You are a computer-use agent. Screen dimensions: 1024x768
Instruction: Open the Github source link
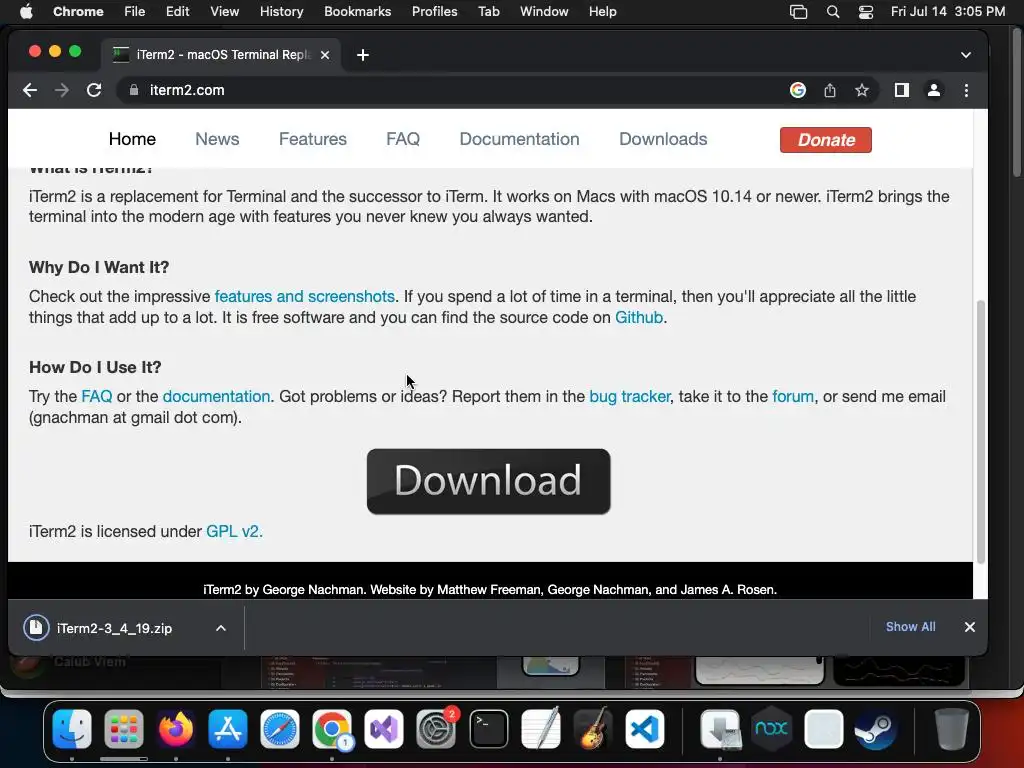(x=639, y=317)
